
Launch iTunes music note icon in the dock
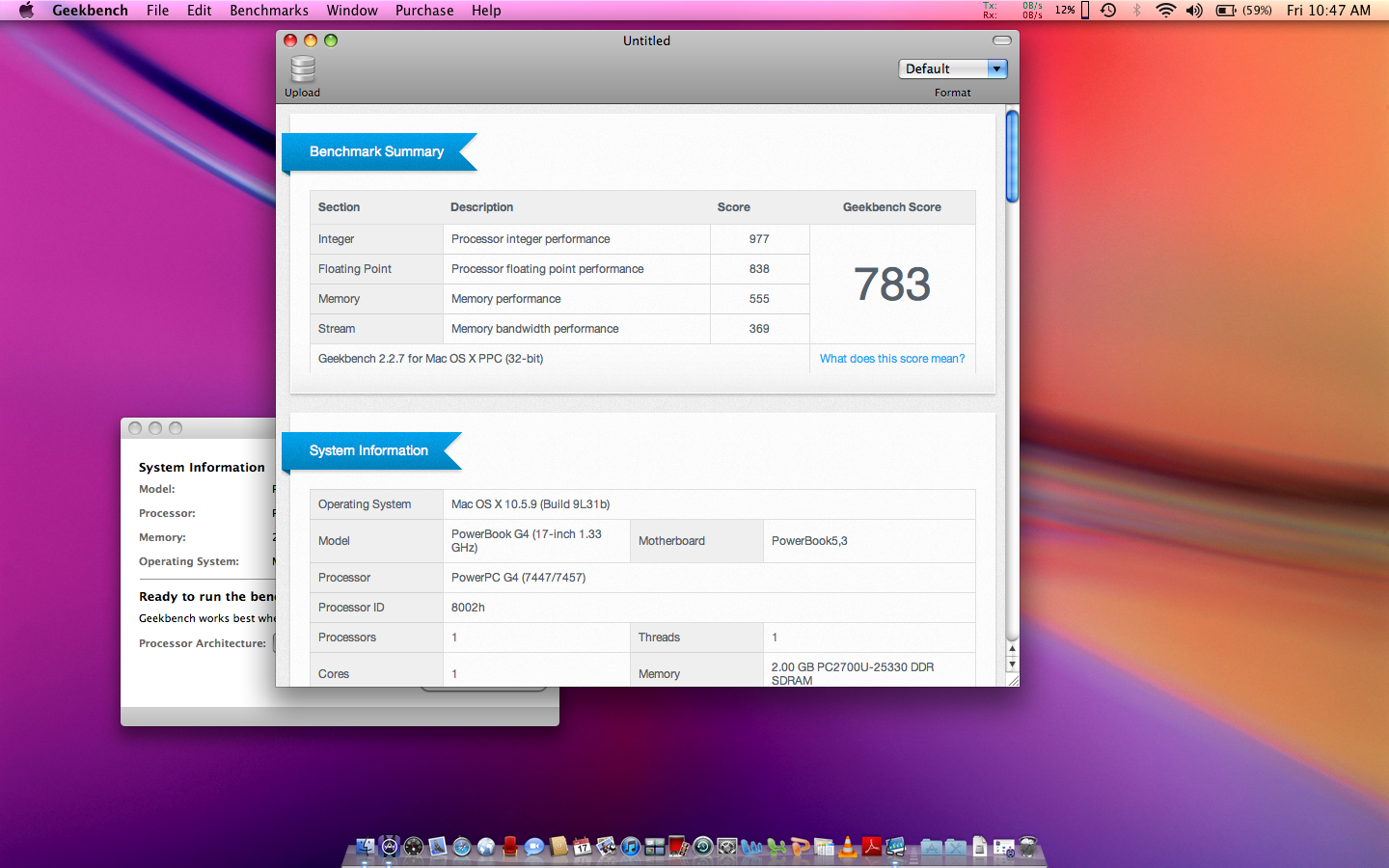pyautogui.click(x=631, y=847)
